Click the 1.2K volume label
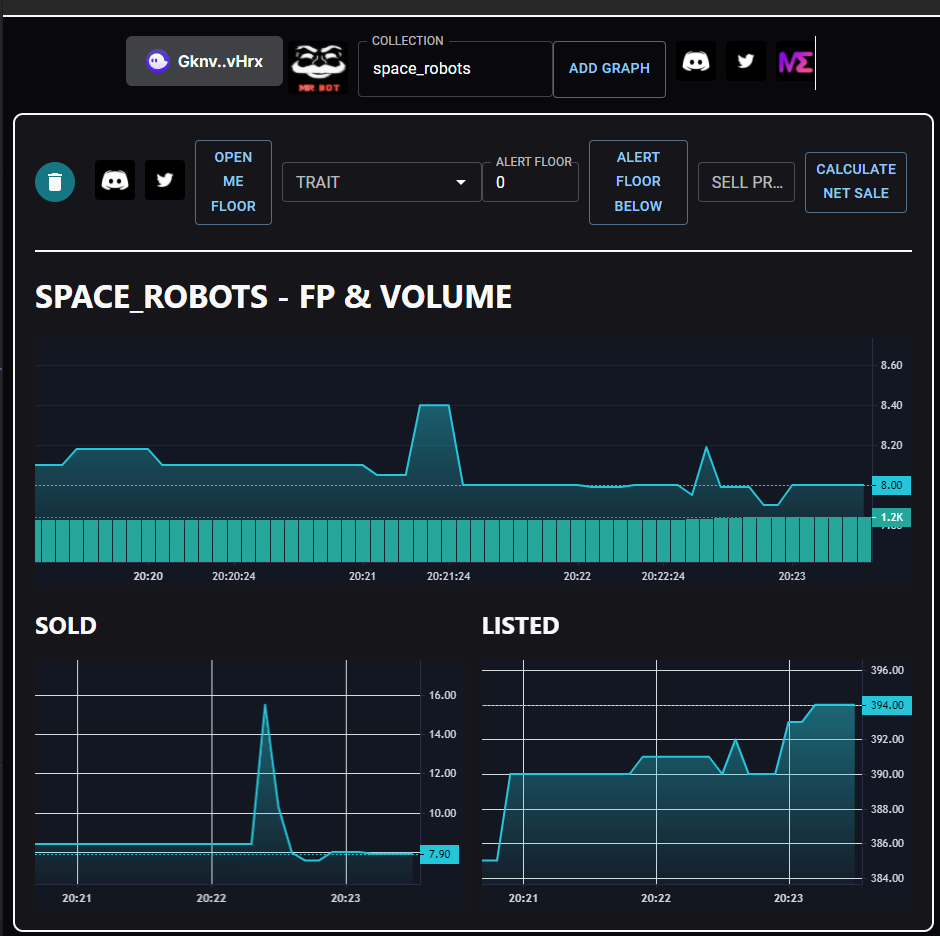 point(891,517)
